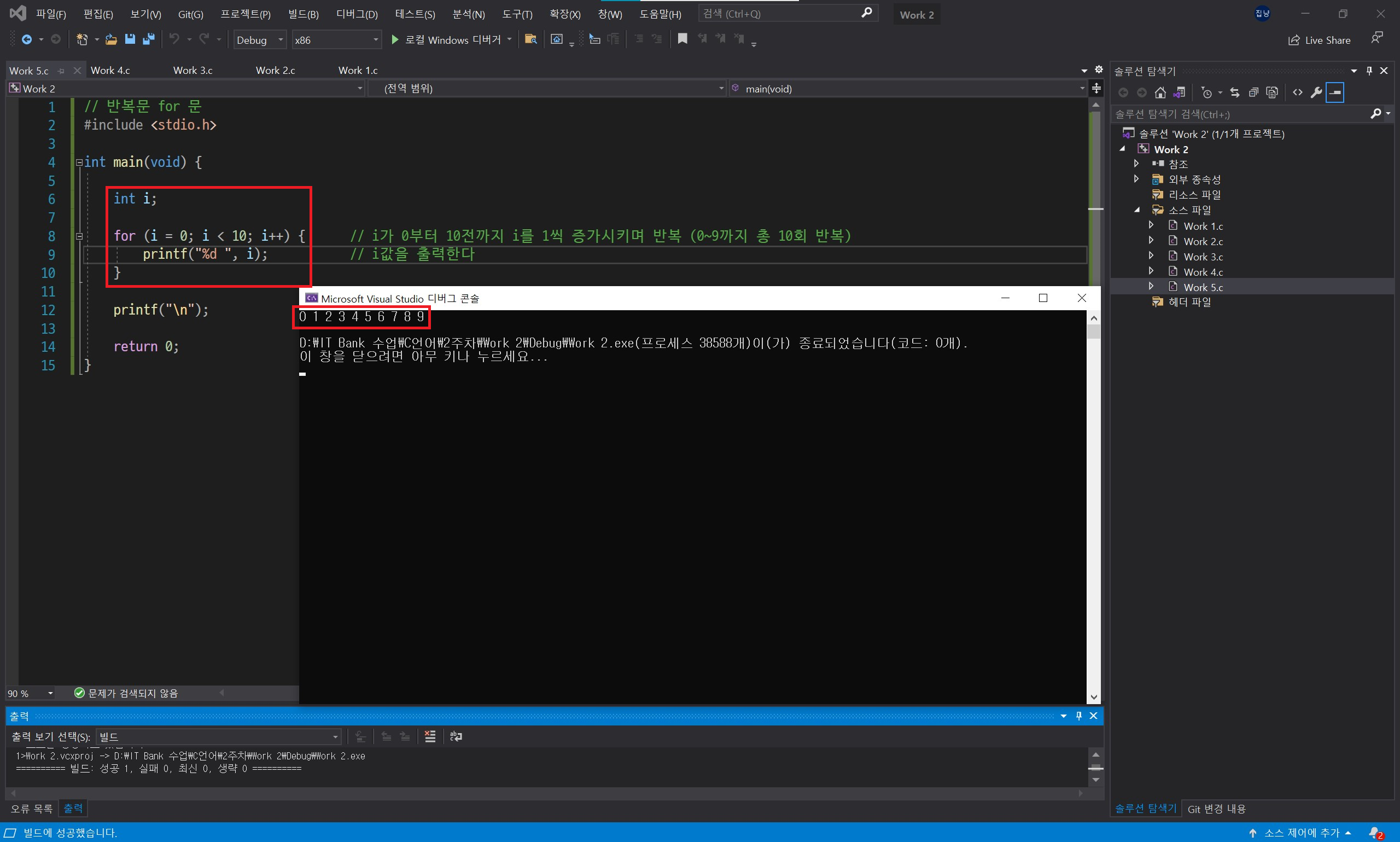
Task: Toggle word wrap in Output panel
Action: 456,736
